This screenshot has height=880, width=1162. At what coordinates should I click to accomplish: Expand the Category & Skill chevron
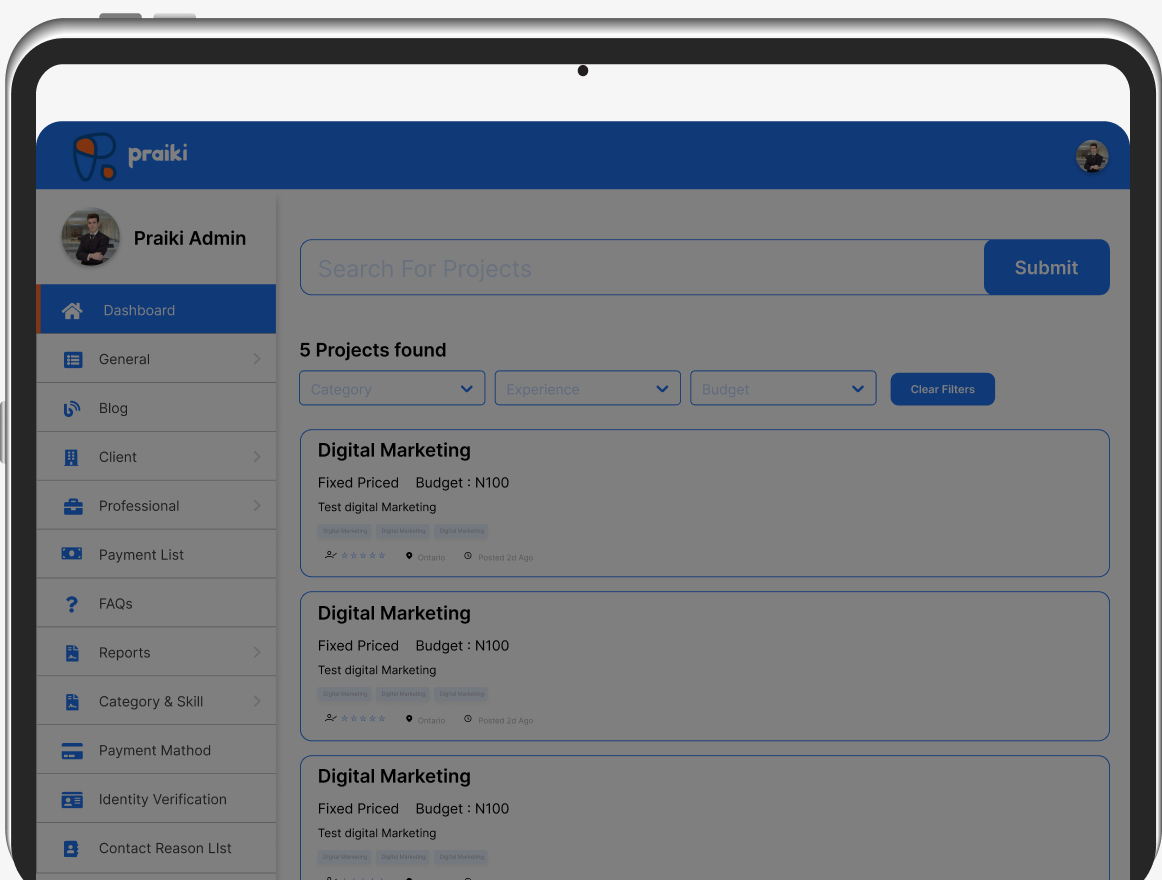[x=256, y=701]
